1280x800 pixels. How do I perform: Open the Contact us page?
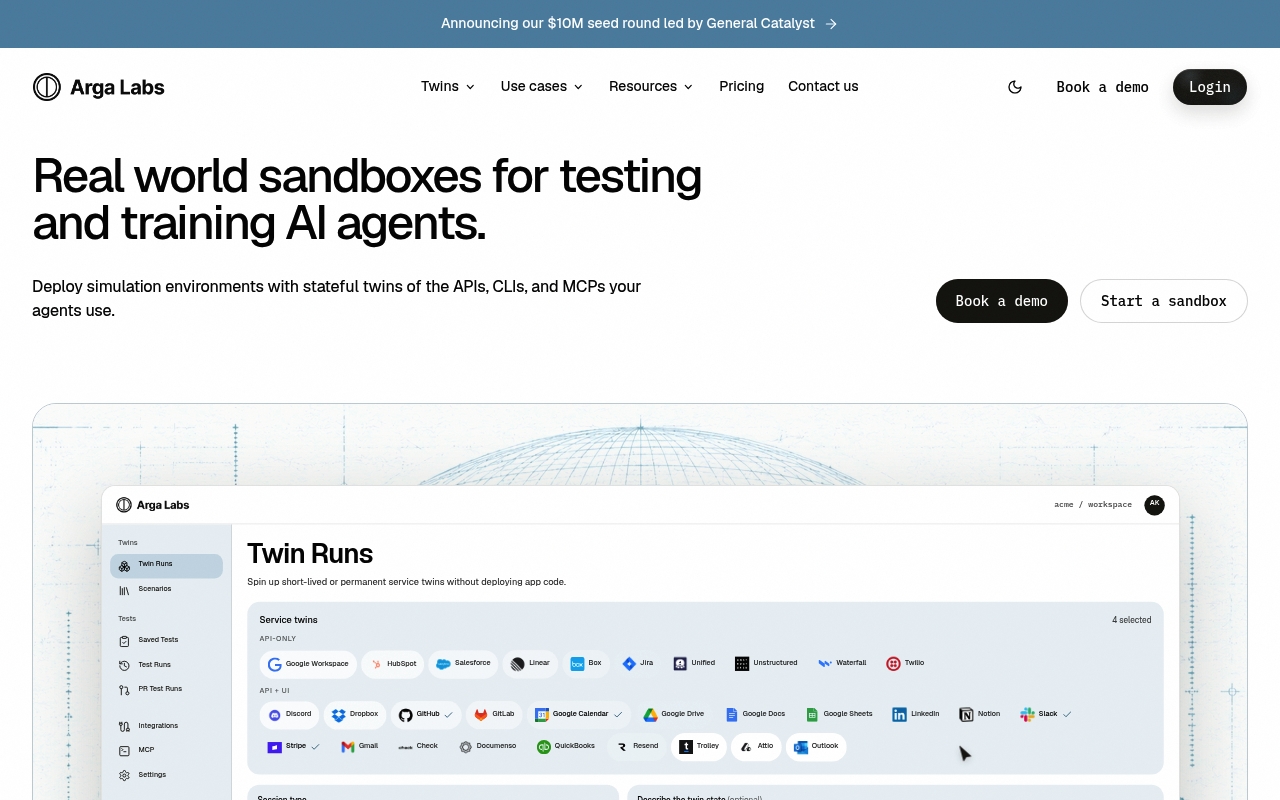tap(823, 86)
